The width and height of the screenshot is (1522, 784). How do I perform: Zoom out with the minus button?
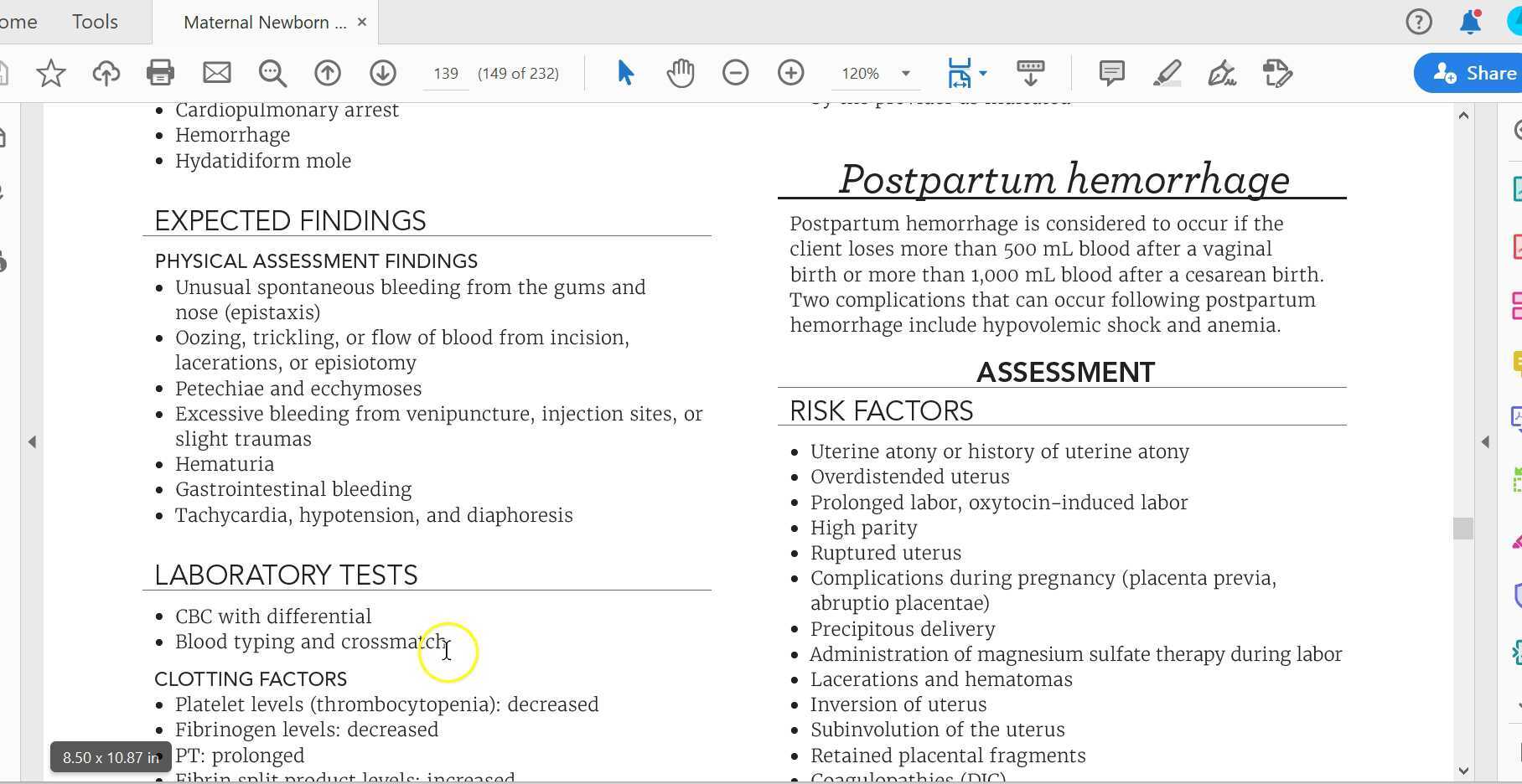736,74
